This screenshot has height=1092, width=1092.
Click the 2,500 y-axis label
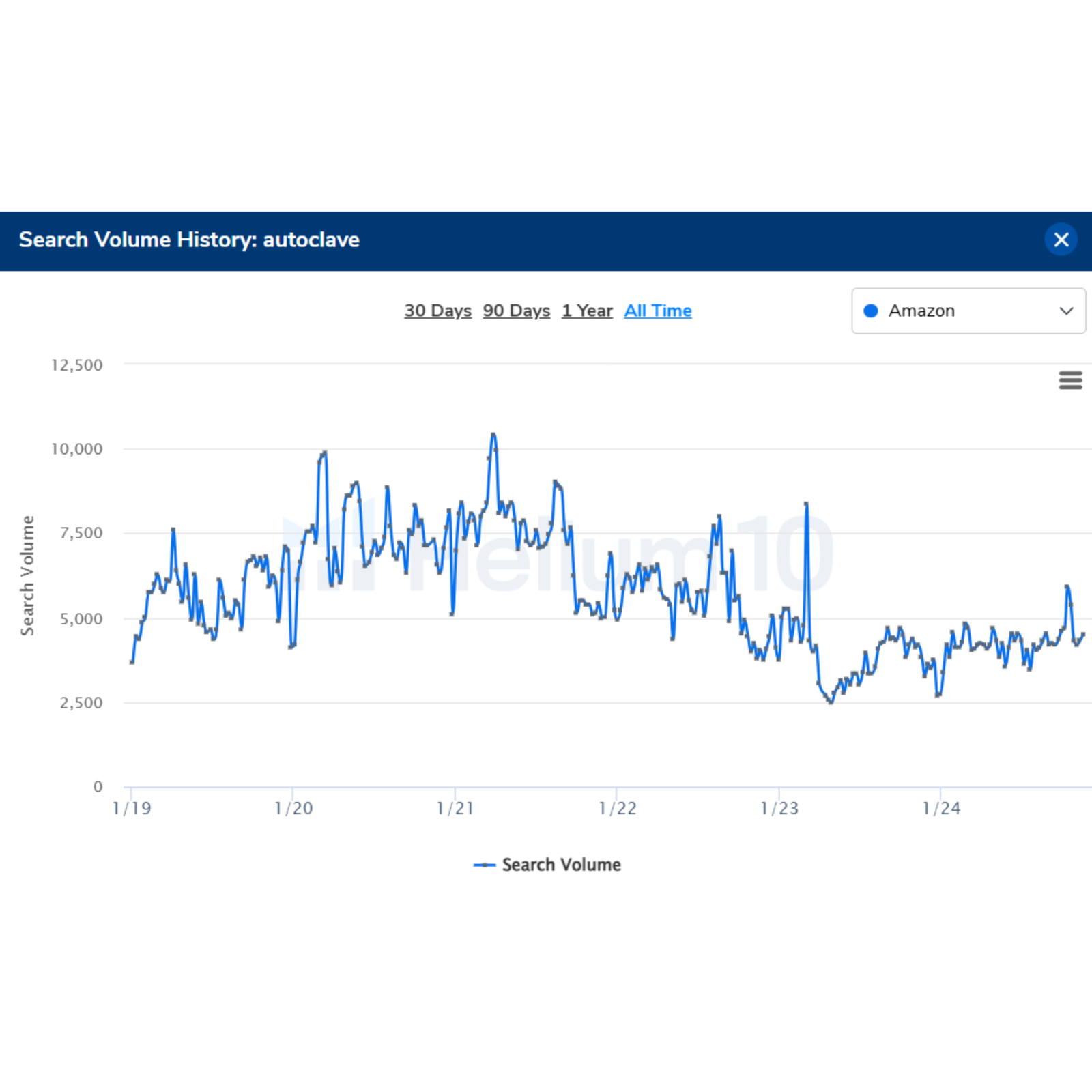81,703
